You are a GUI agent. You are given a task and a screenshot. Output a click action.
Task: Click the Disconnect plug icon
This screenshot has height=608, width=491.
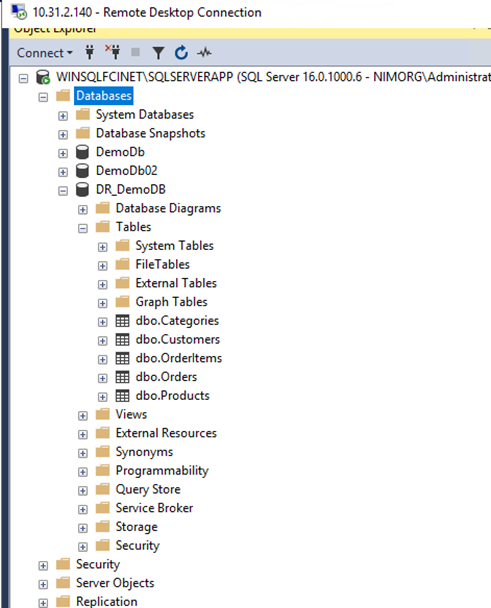pyautogui.click(x=113, y=52)
